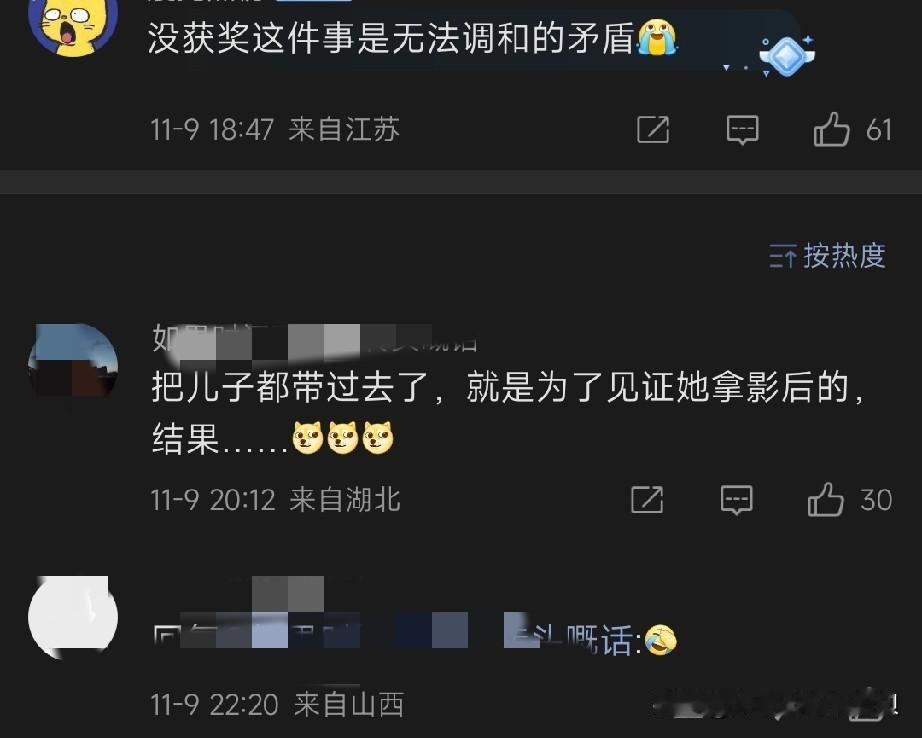The image size is (922, 738).
Task: Tap the blue diamond badge decoration
Action: [787, 55]
